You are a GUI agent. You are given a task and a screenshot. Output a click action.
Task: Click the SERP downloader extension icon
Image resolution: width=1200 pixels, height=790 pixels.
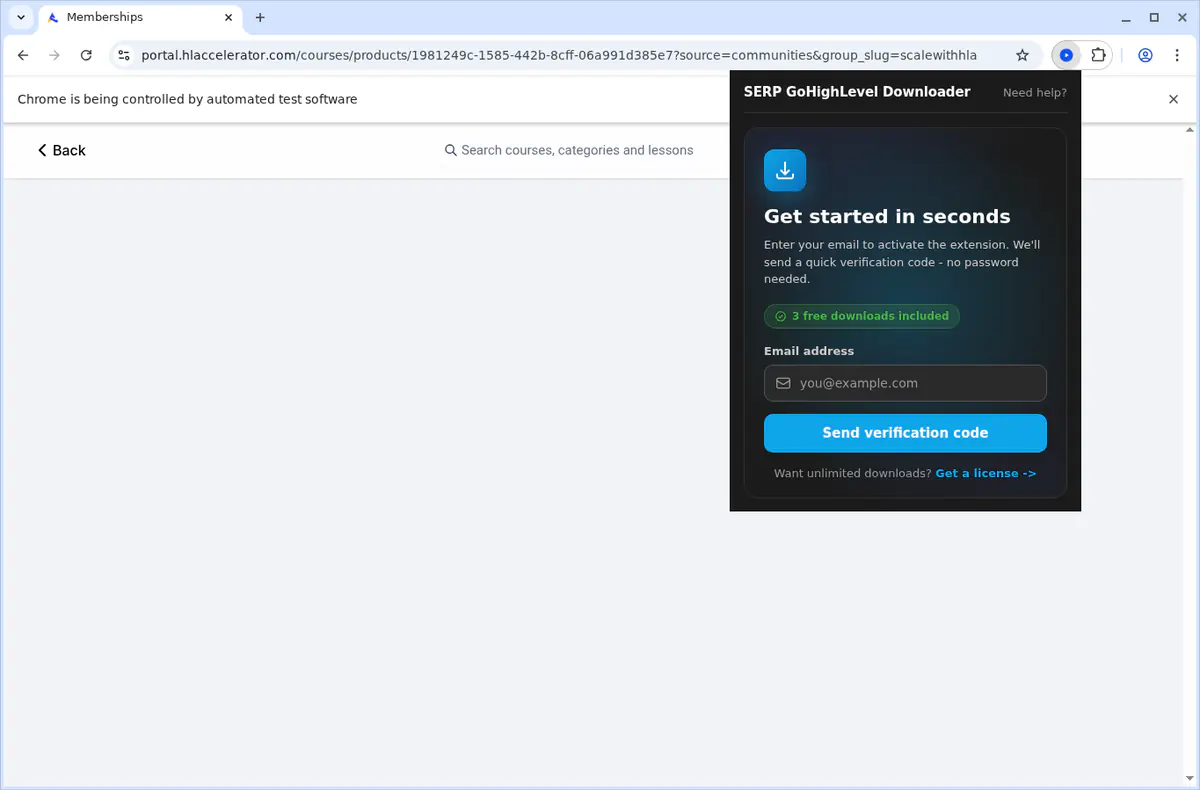1066,56
